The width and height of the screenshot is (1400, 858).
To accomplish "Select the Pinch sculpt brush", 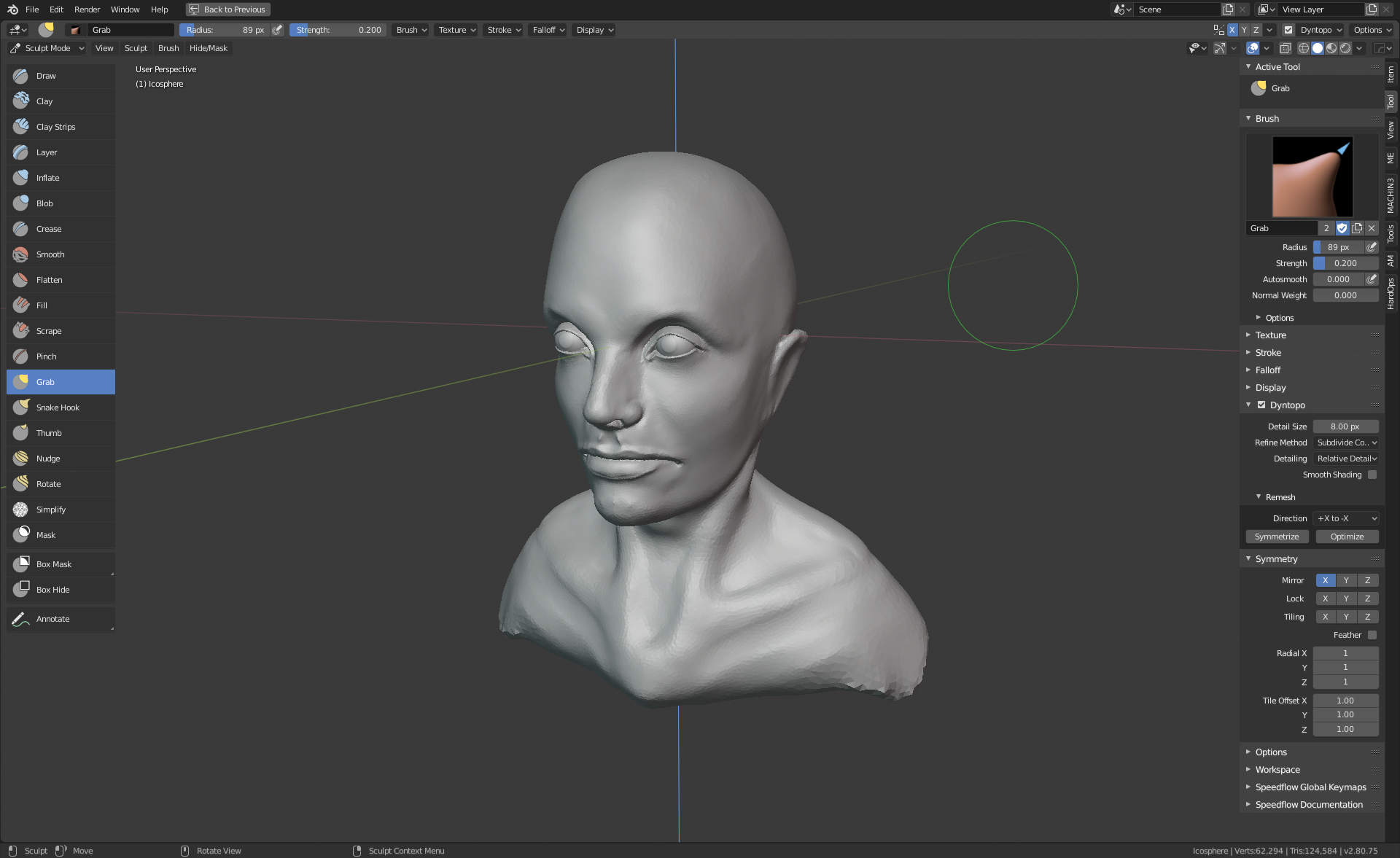I will [46, 356].
